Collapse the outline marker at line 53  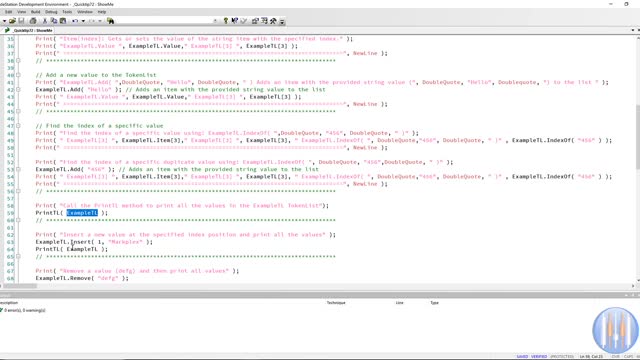click(x=18, y=169)
